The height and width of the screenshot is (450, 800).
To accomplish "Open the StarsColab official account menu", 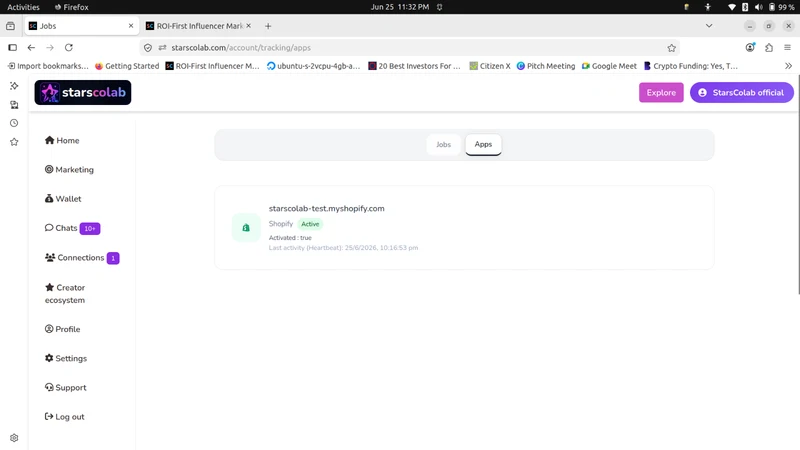I will tap(741, 92).
